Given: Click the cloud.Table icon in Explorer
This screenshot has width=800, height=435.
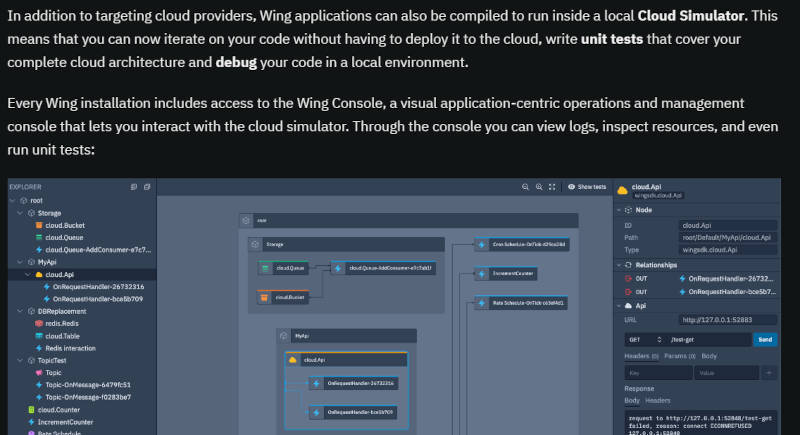Looking at the screenshot, I should tap(39, 336).
